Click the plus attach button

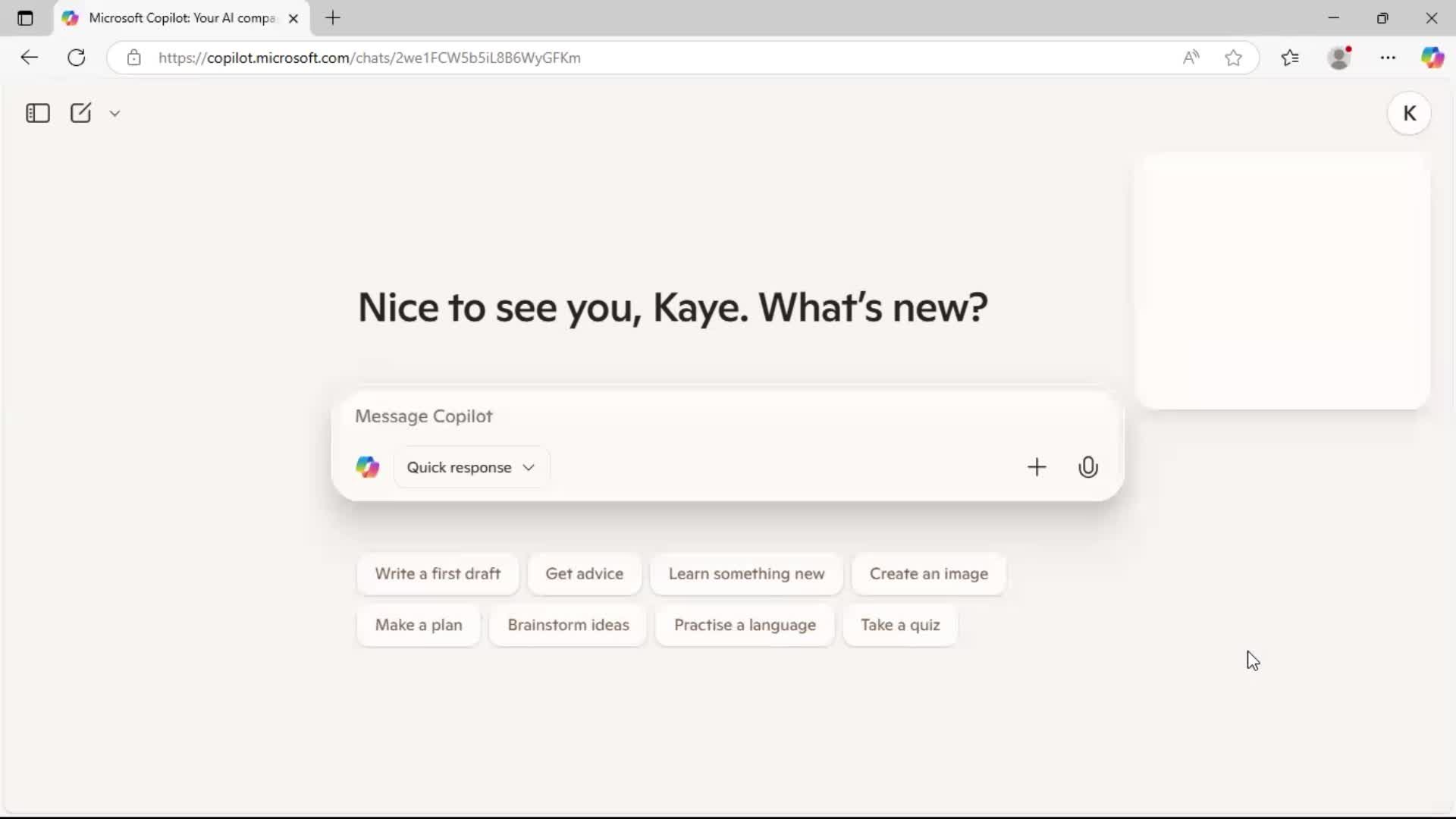tap(1036, 467)
